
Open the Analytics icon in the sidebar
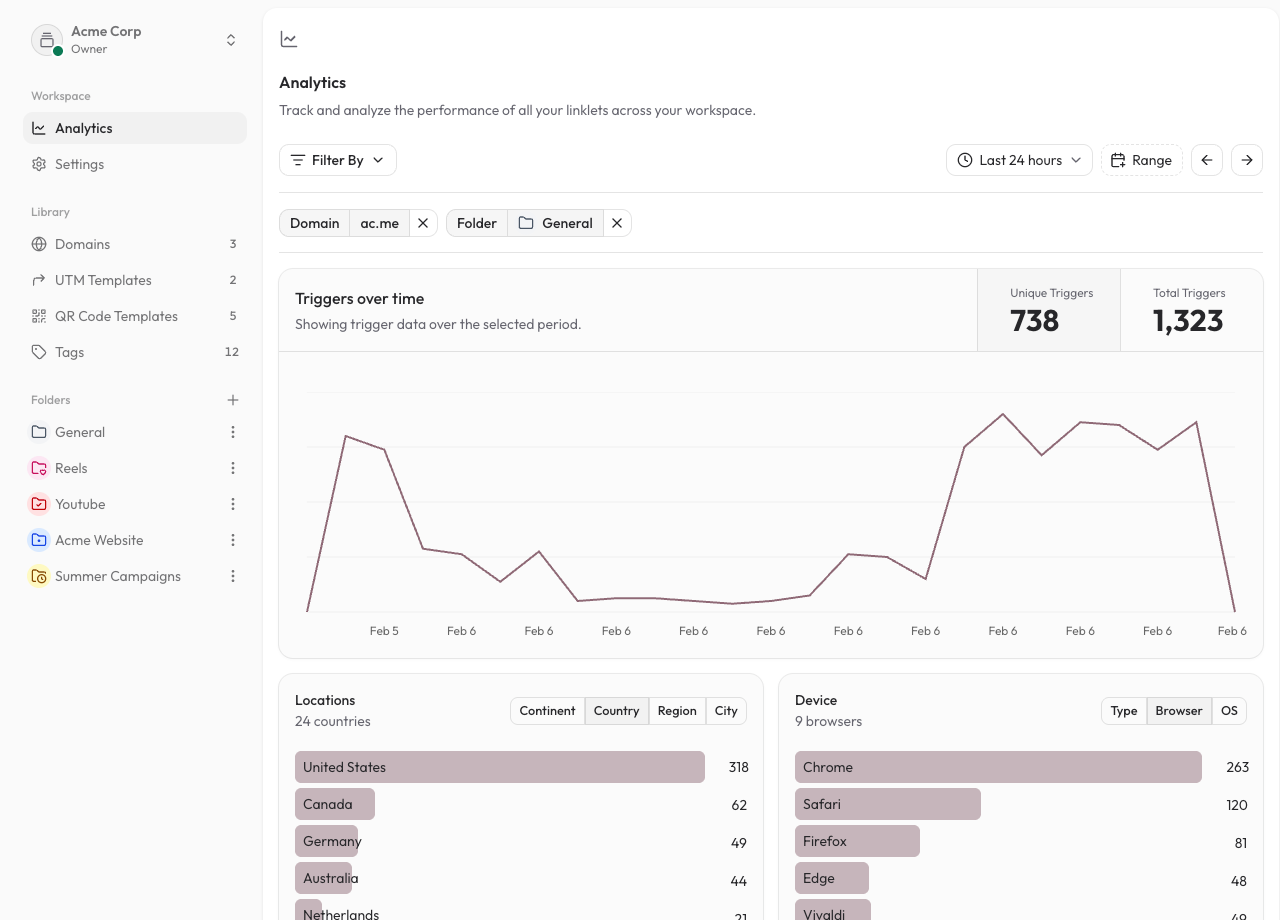pos(41,128)
